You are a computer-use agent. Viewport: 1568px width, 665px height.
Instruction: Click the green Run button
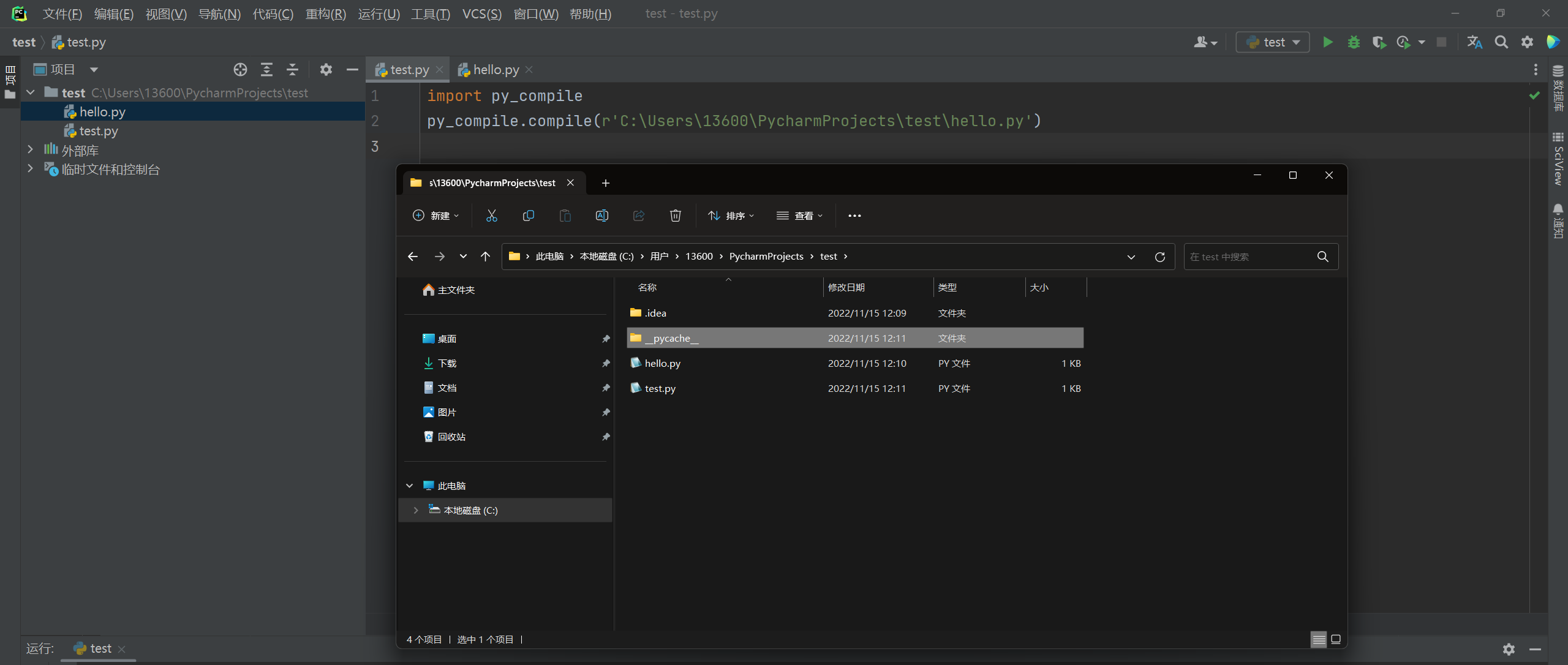point(1327,42)
